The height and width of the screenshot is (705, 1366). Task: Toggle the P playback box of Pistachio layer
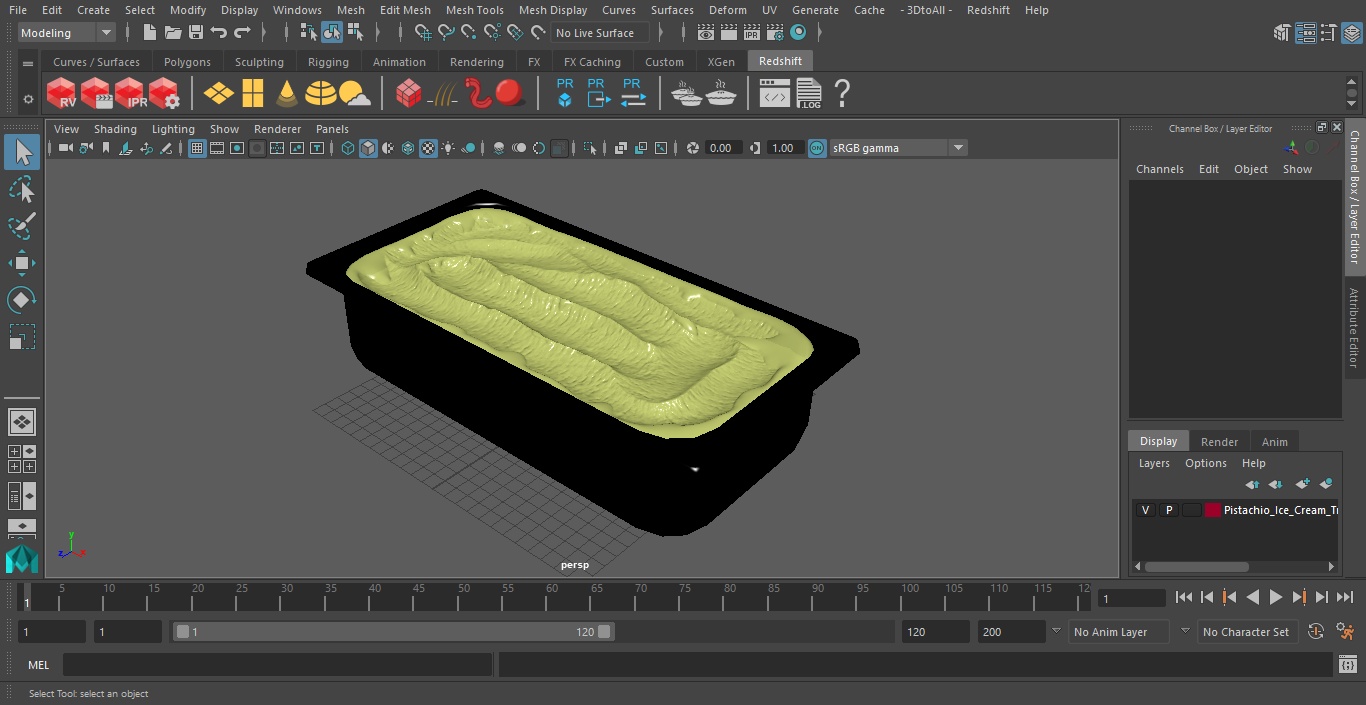pos(1168,510)
